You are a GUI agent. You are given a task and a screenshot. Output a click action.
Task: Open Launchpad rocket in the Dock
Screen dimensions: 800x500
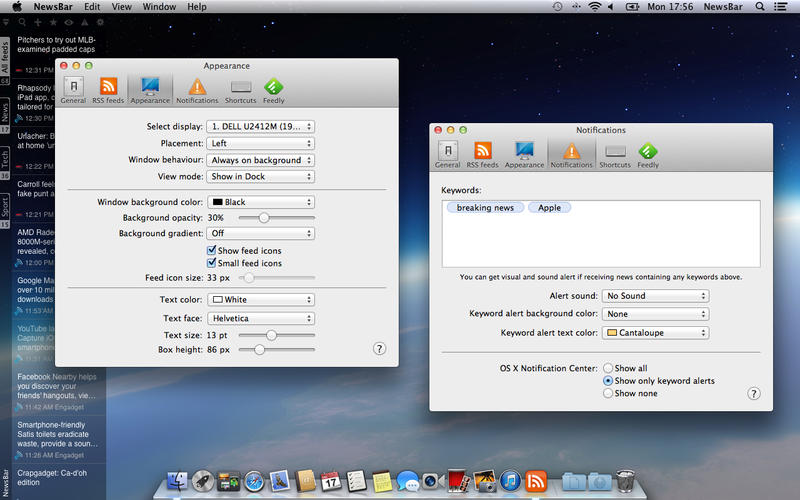tap(203, 481)
